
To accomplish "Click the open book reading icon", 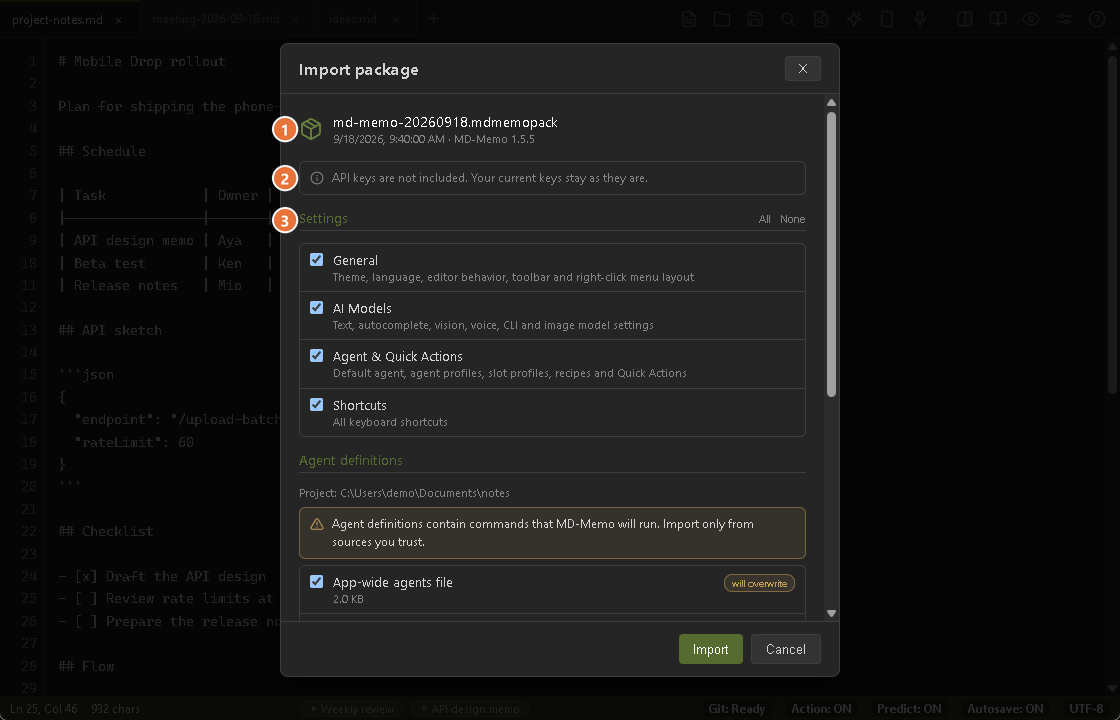I will 998,19.
